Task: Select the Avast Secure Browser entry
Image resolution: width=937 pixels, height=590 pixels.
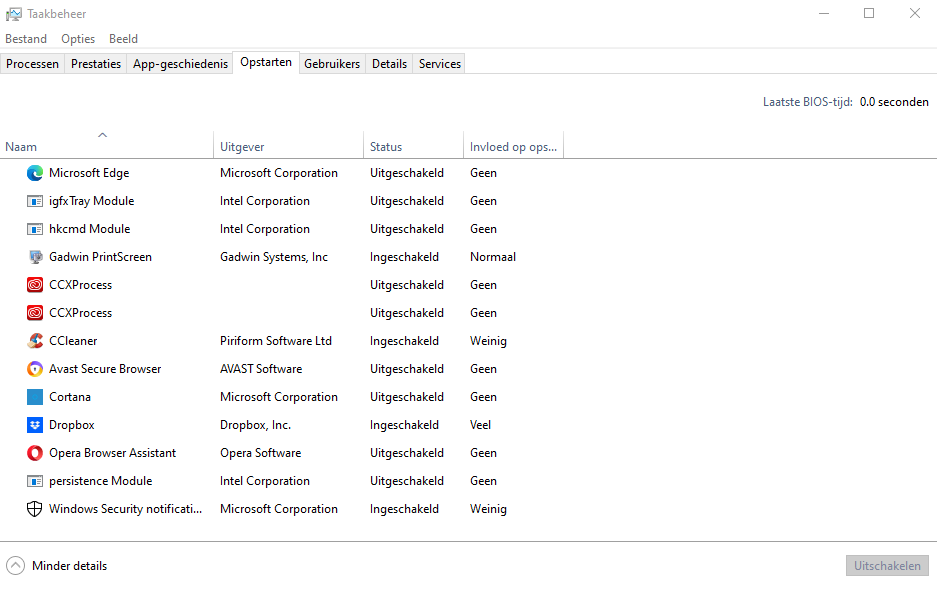Action: coord(105,369)
